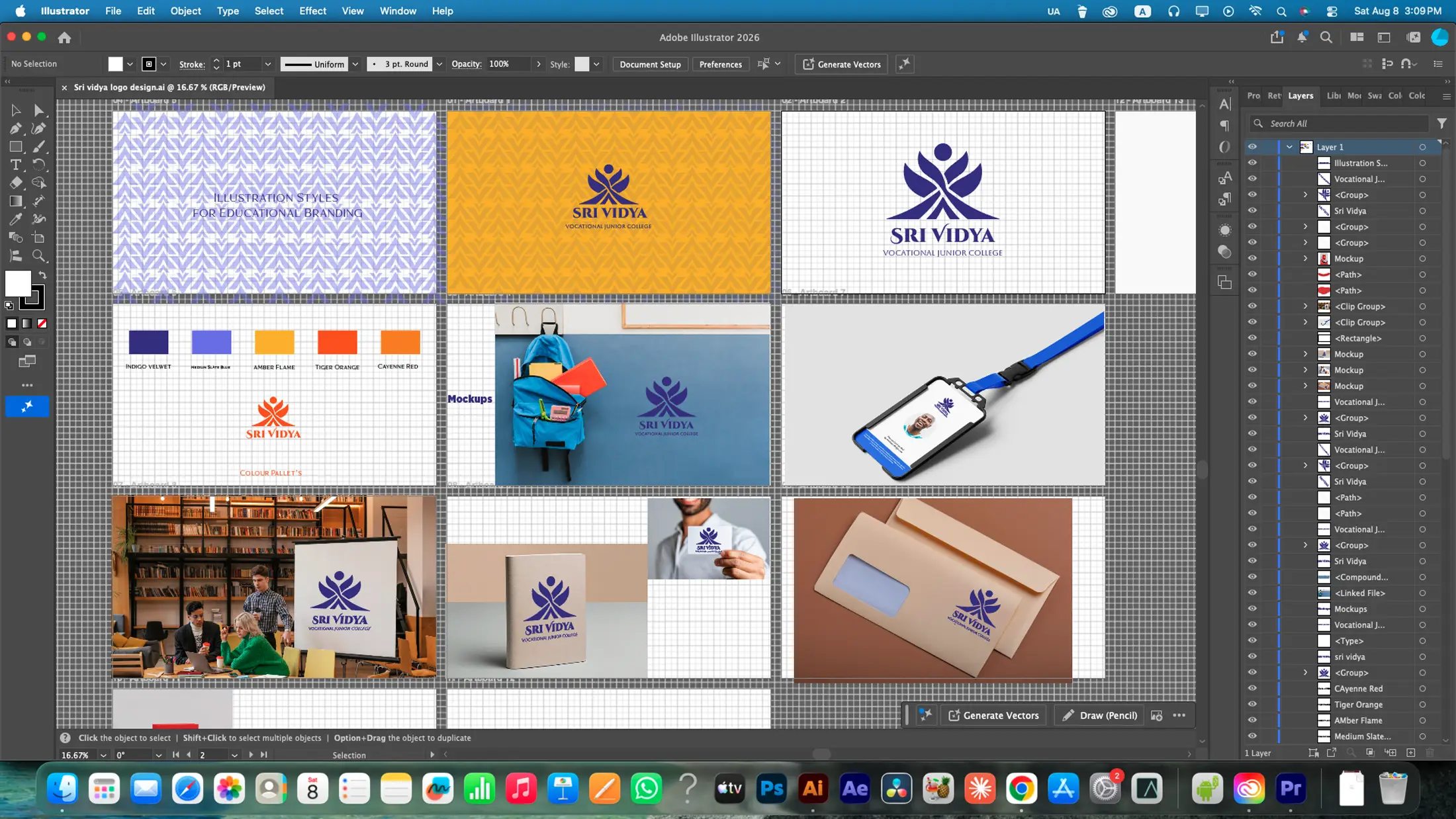This screenshot has height=819, width=1456.
Task: Open the File menu
Action: 113,11
